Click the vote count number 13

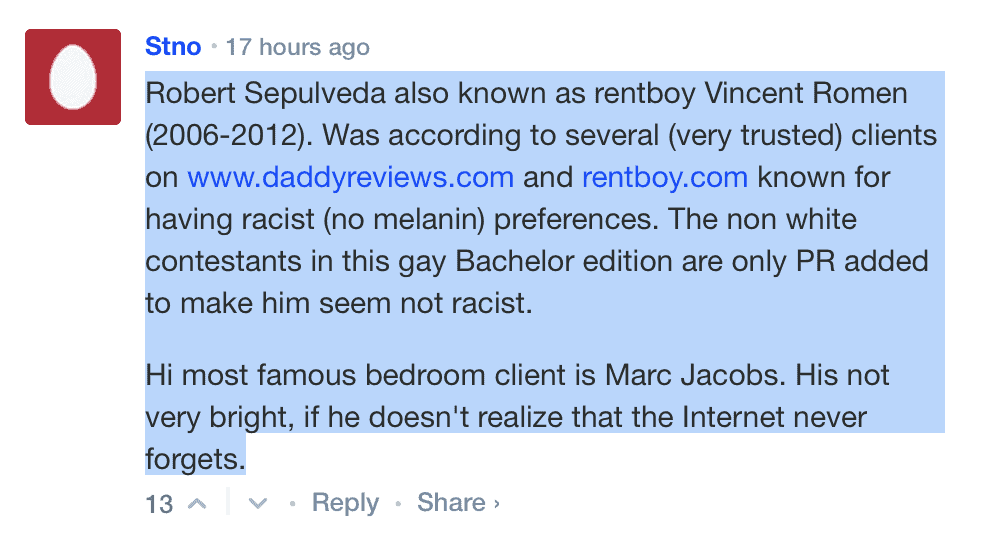coord(159,504)
